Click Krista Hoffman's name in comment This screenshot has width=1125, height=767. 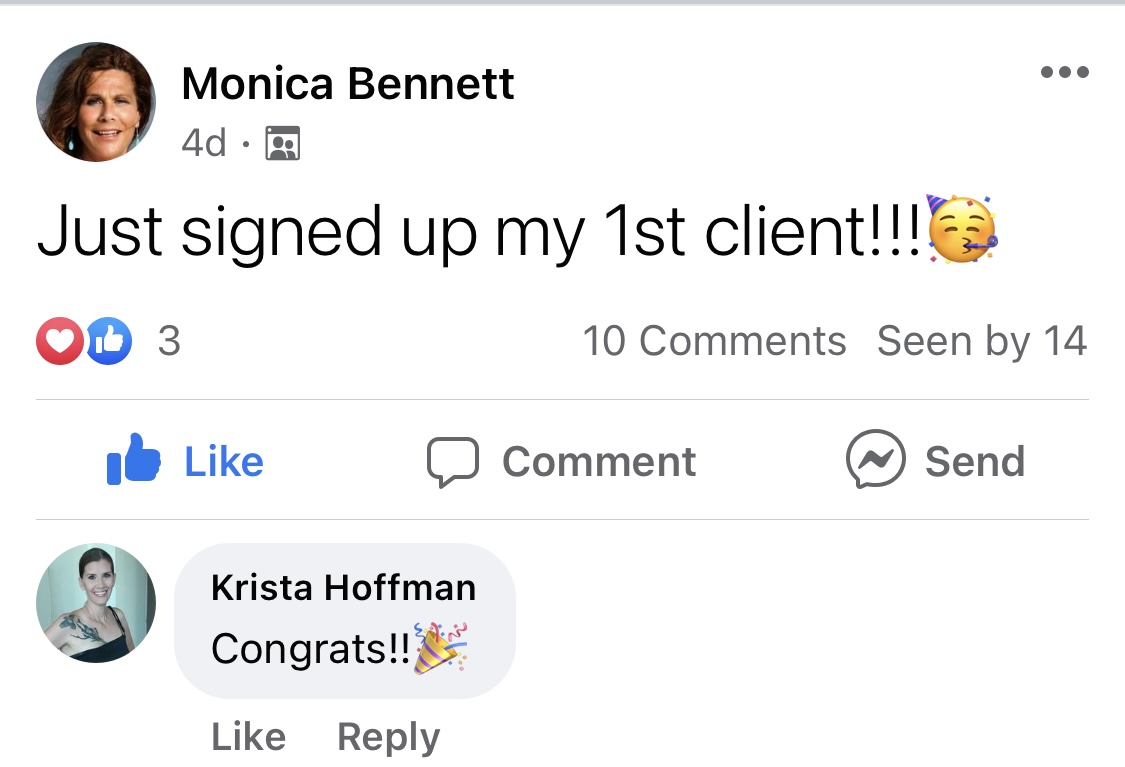click(x=344, y=588)
